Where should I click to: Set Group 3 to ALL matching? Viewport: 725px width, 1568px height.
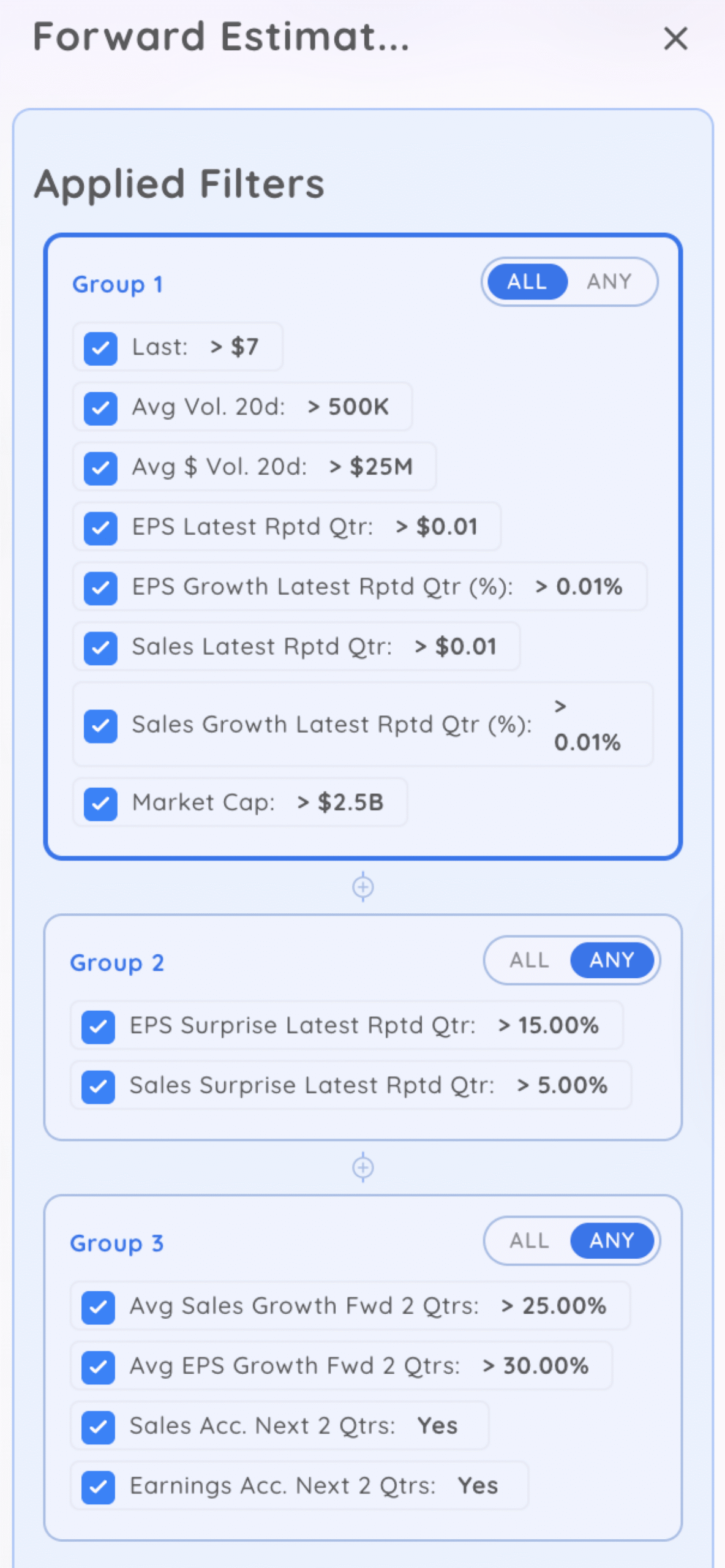tap(529, 1241)
